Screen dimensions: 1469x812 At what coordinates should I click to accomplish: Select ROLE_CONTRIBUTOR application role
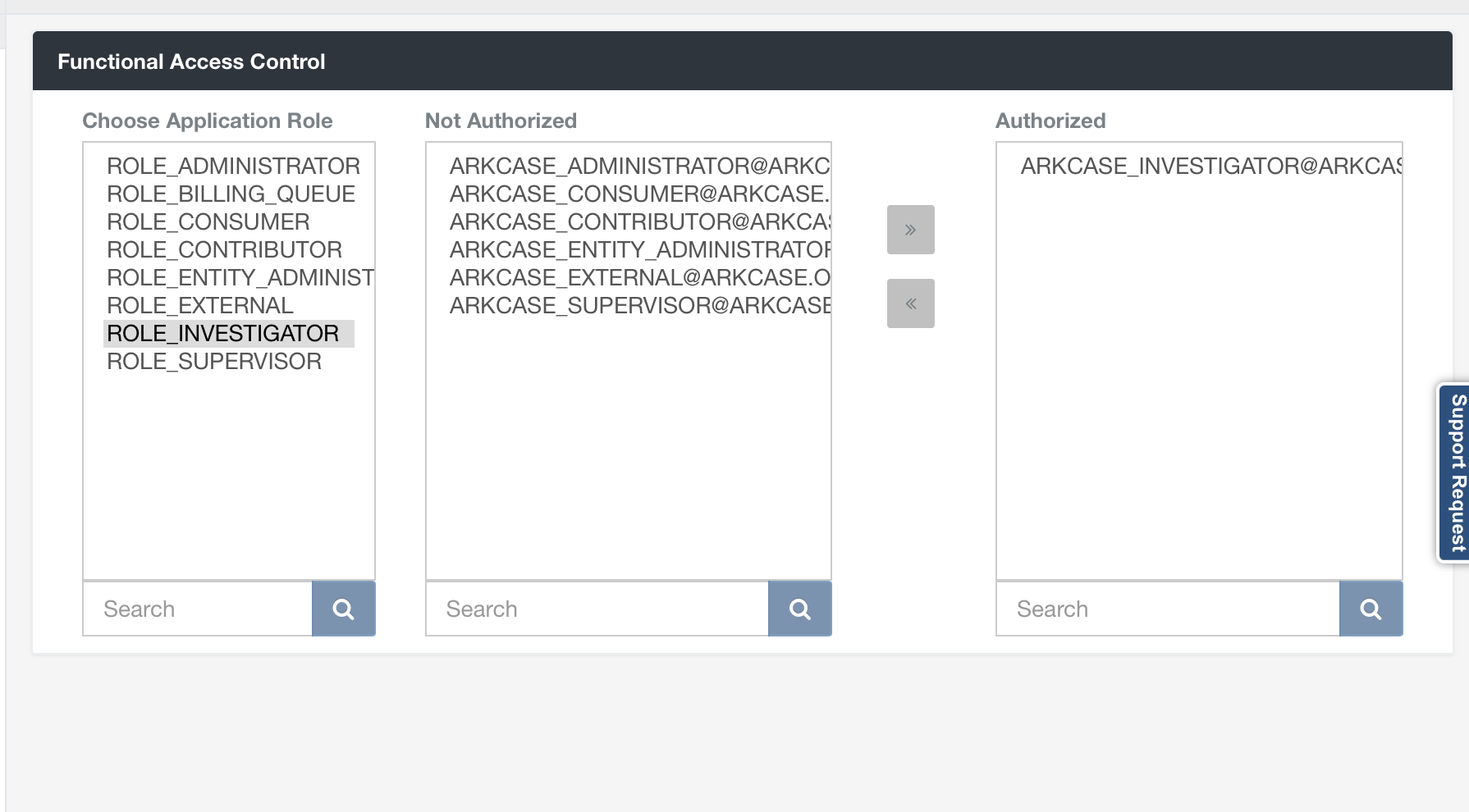point(225,249)
